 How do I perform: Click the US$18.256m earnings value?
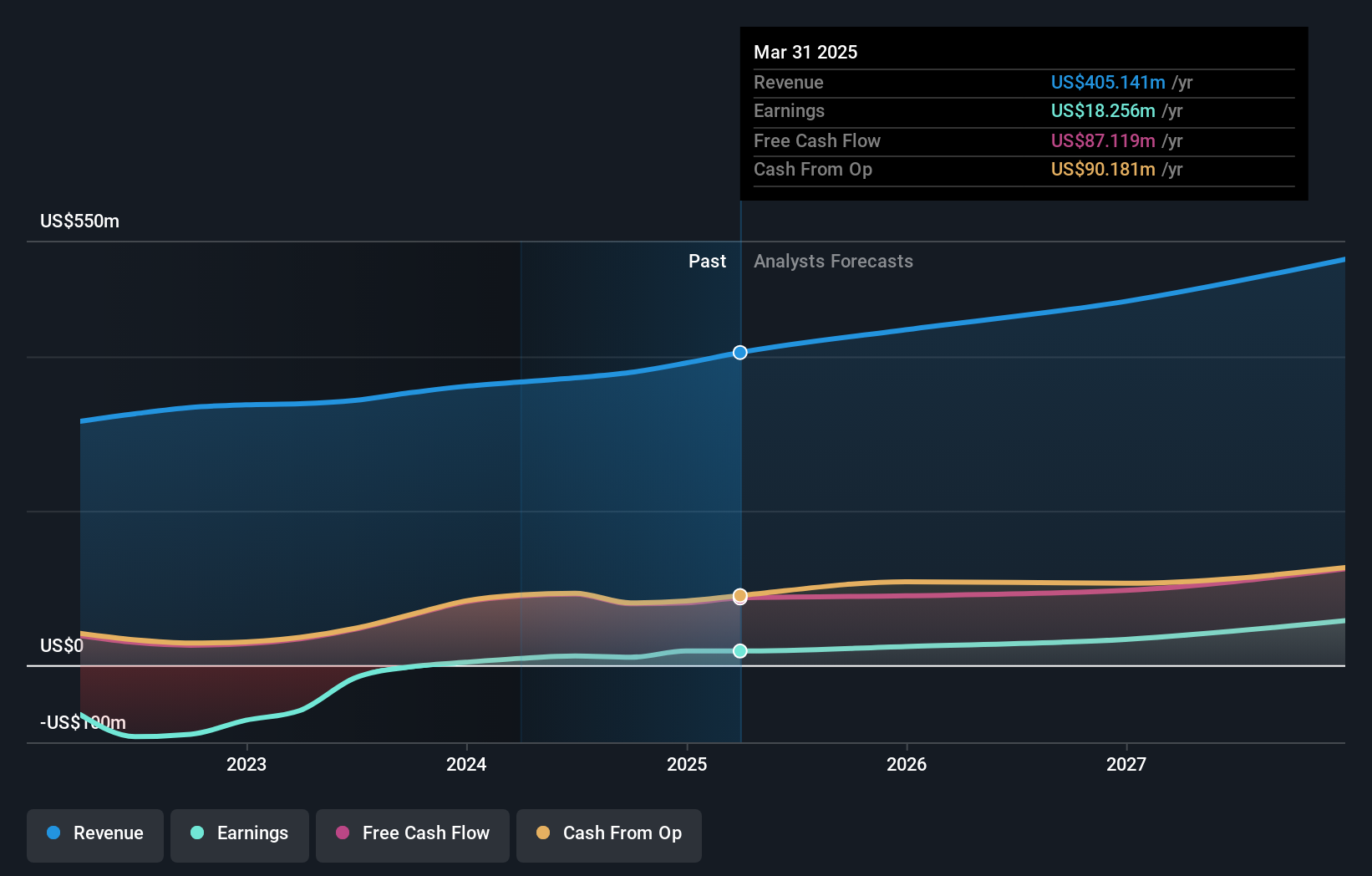coord(1103,111)
